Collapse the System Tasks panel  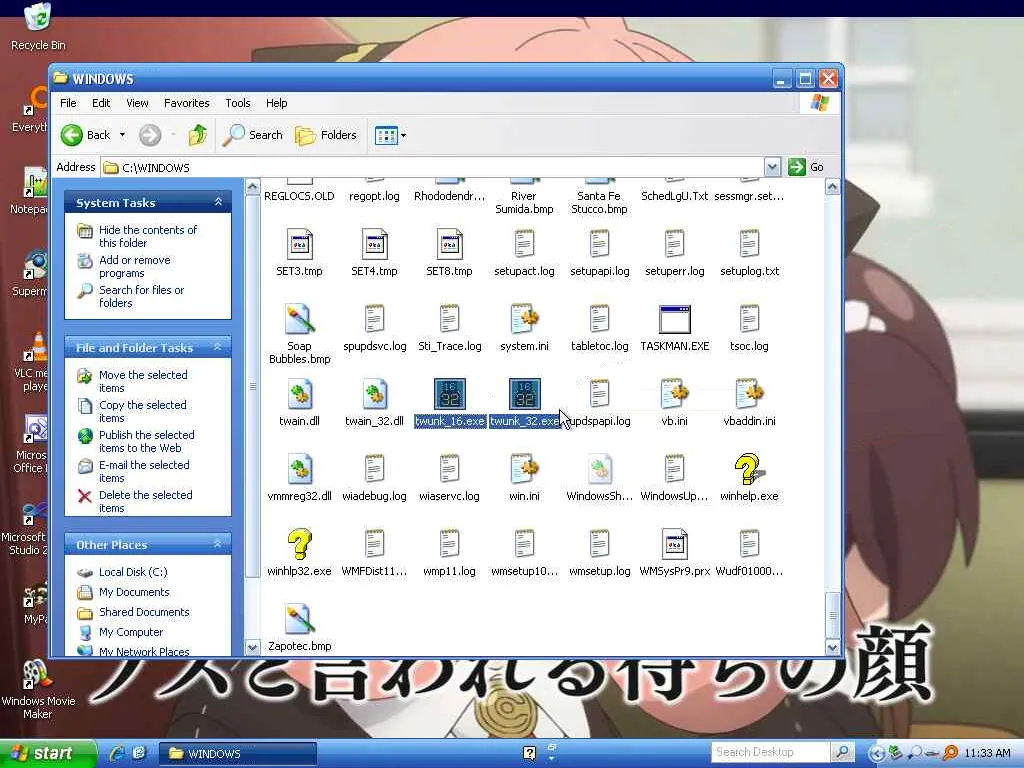[218, 202]
